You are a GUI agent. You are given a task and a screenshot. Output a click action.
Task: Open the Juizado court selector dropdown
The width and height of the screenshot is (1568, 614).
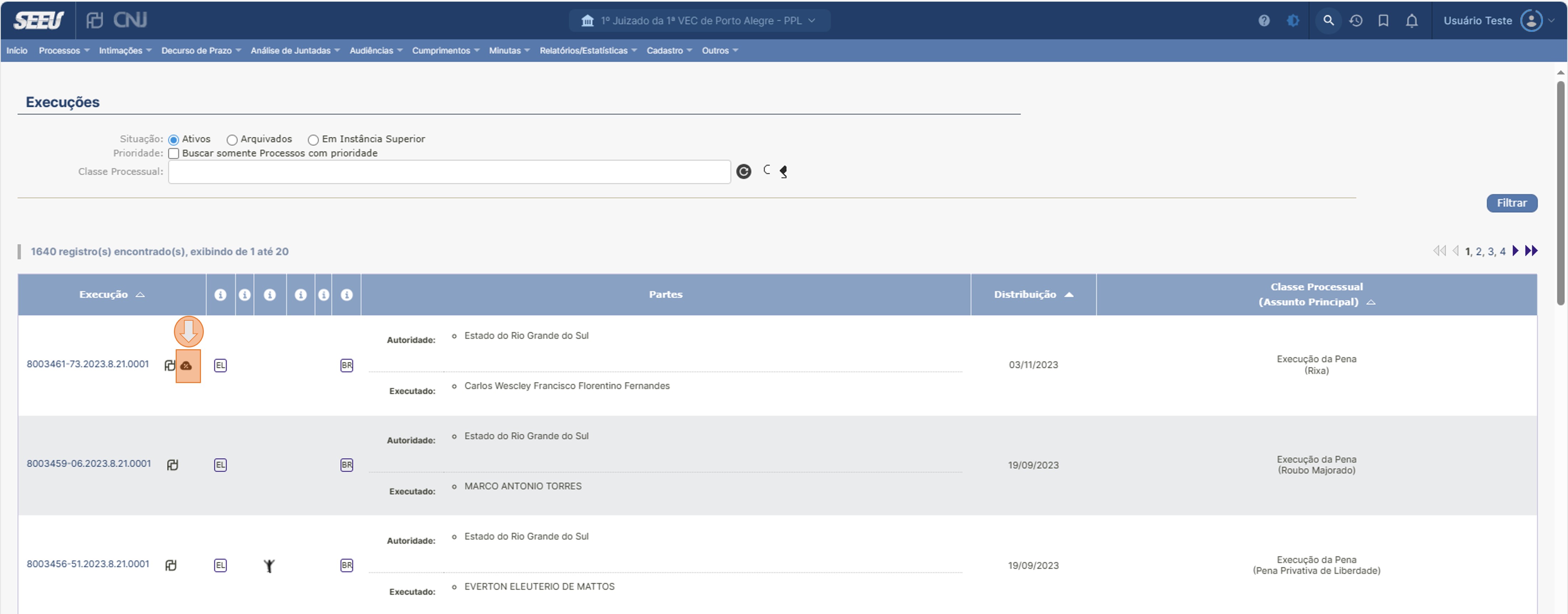pos(700,21)
